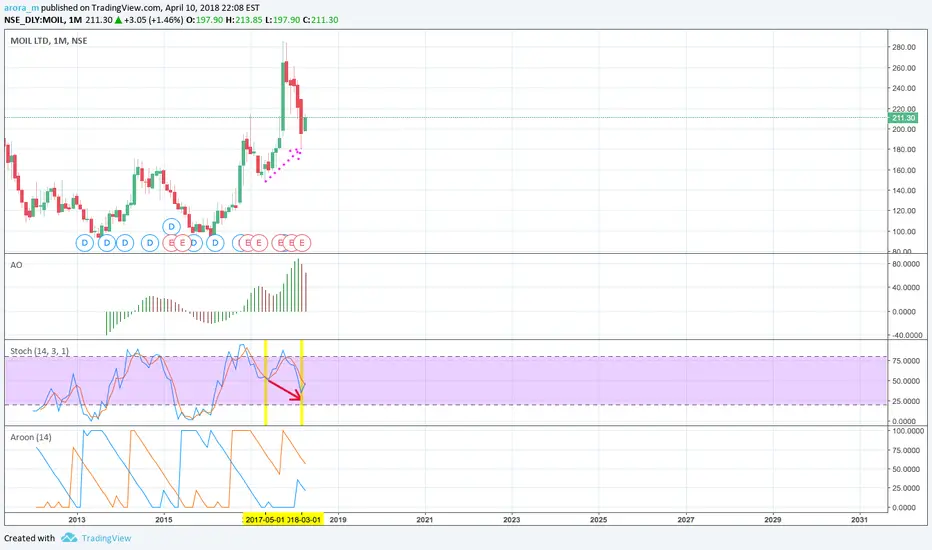
Task: Click the 160.00 price axis label
Action: point(903,170)
